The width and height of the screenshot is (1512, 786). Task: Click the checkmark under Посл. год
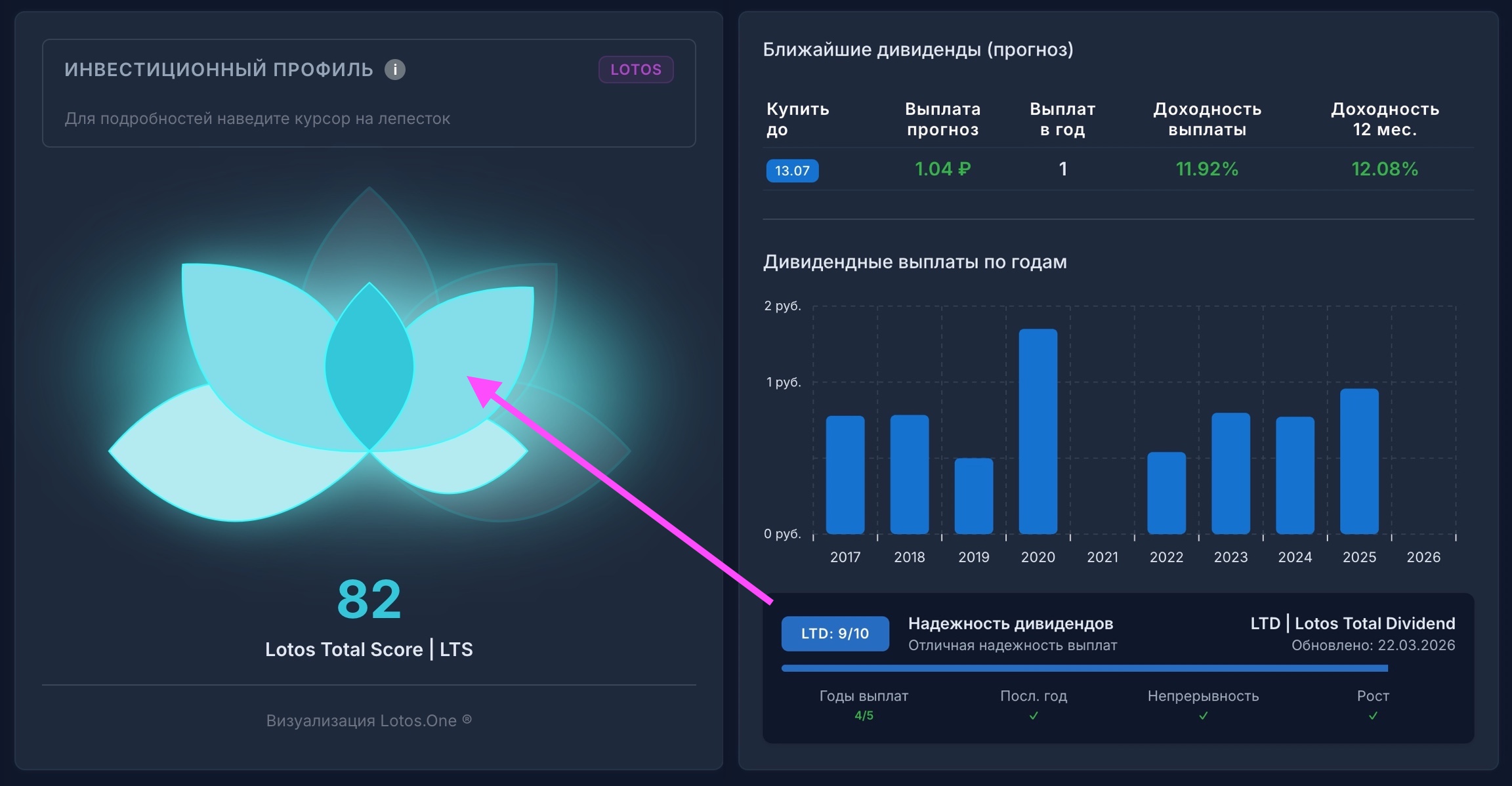1034,716
